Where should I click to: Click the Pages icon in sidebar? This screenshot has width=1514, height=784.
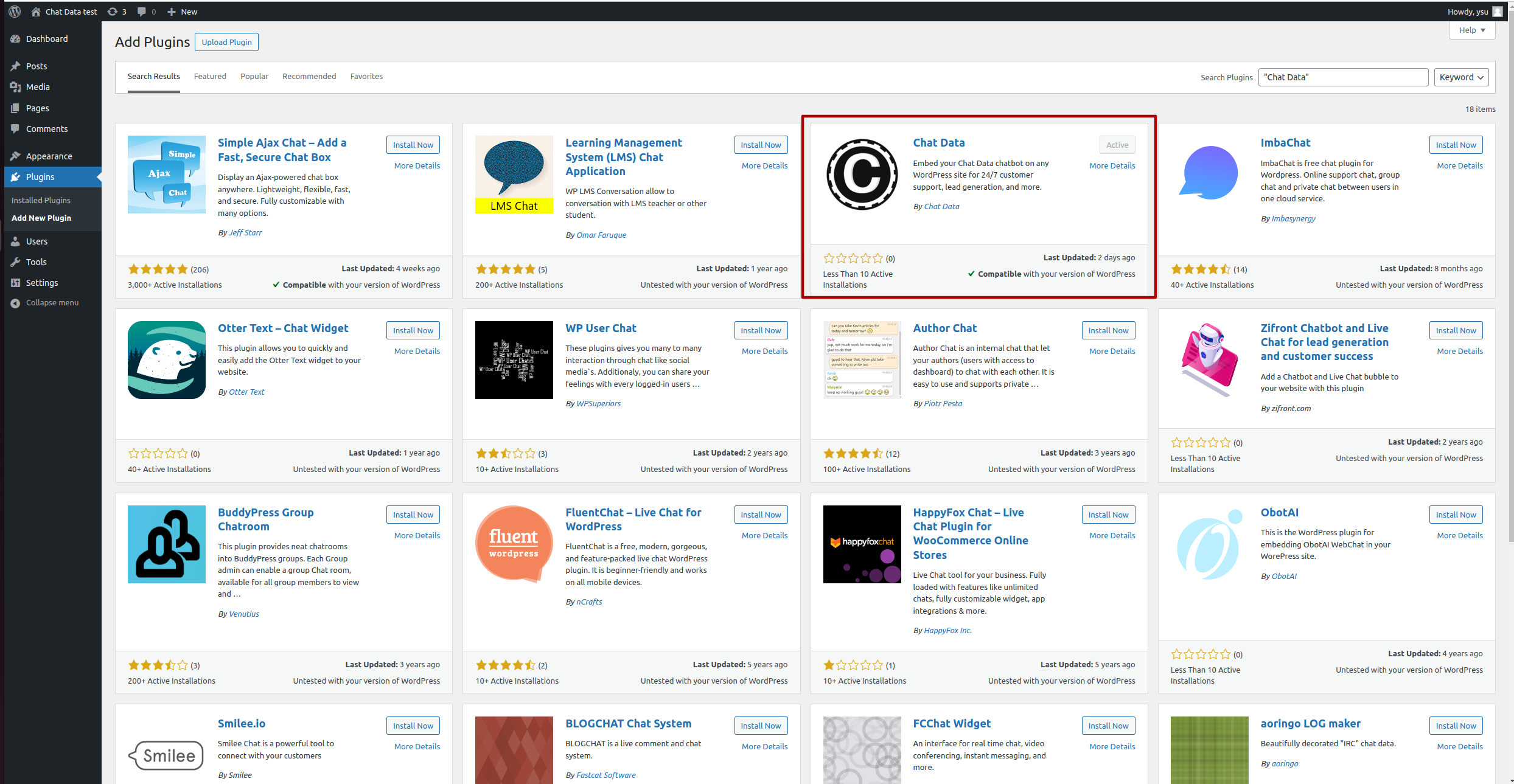pos(15,108)
